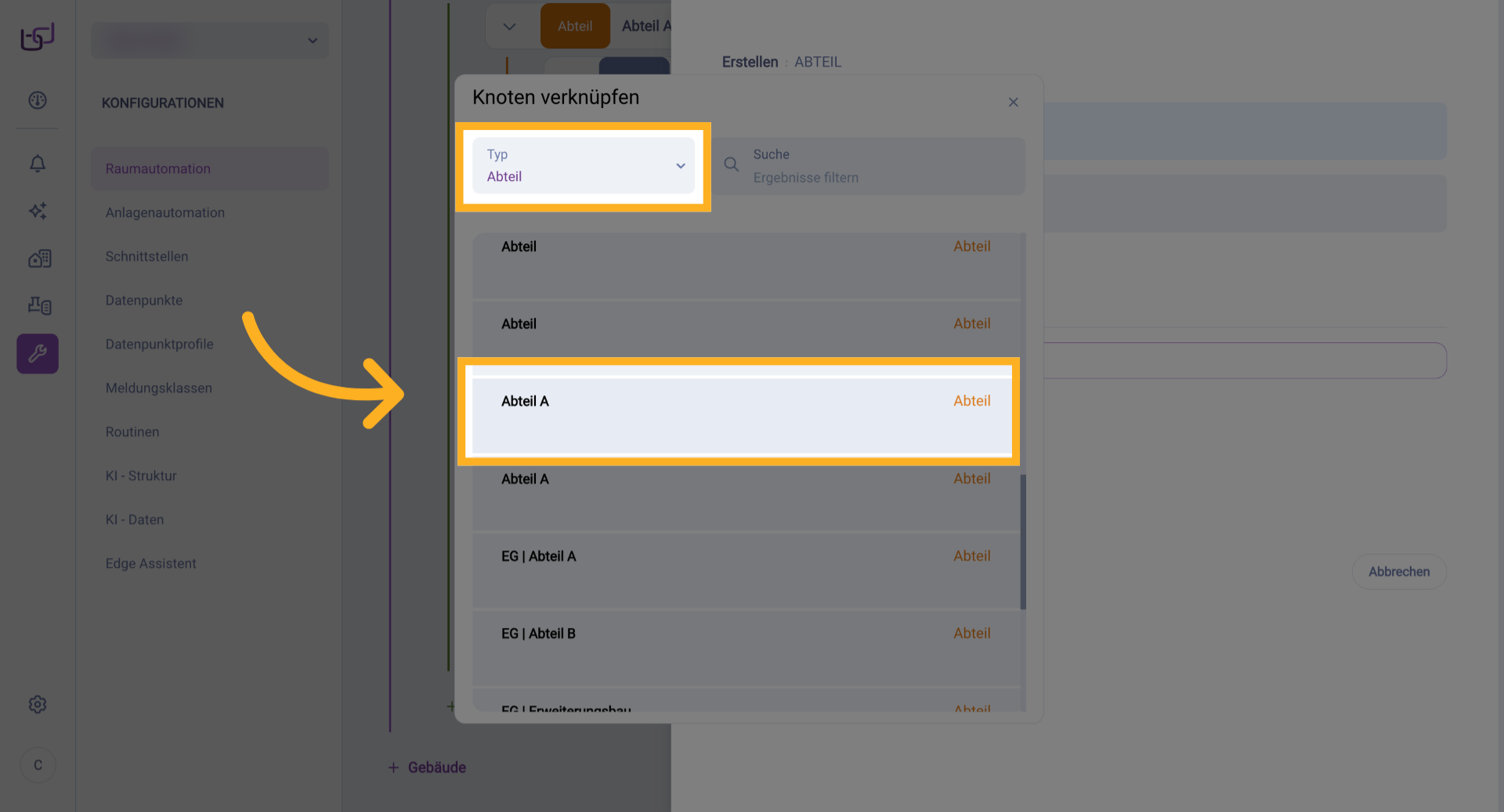
Task: Click the Suche filter input field
Action: click(881, 167)
